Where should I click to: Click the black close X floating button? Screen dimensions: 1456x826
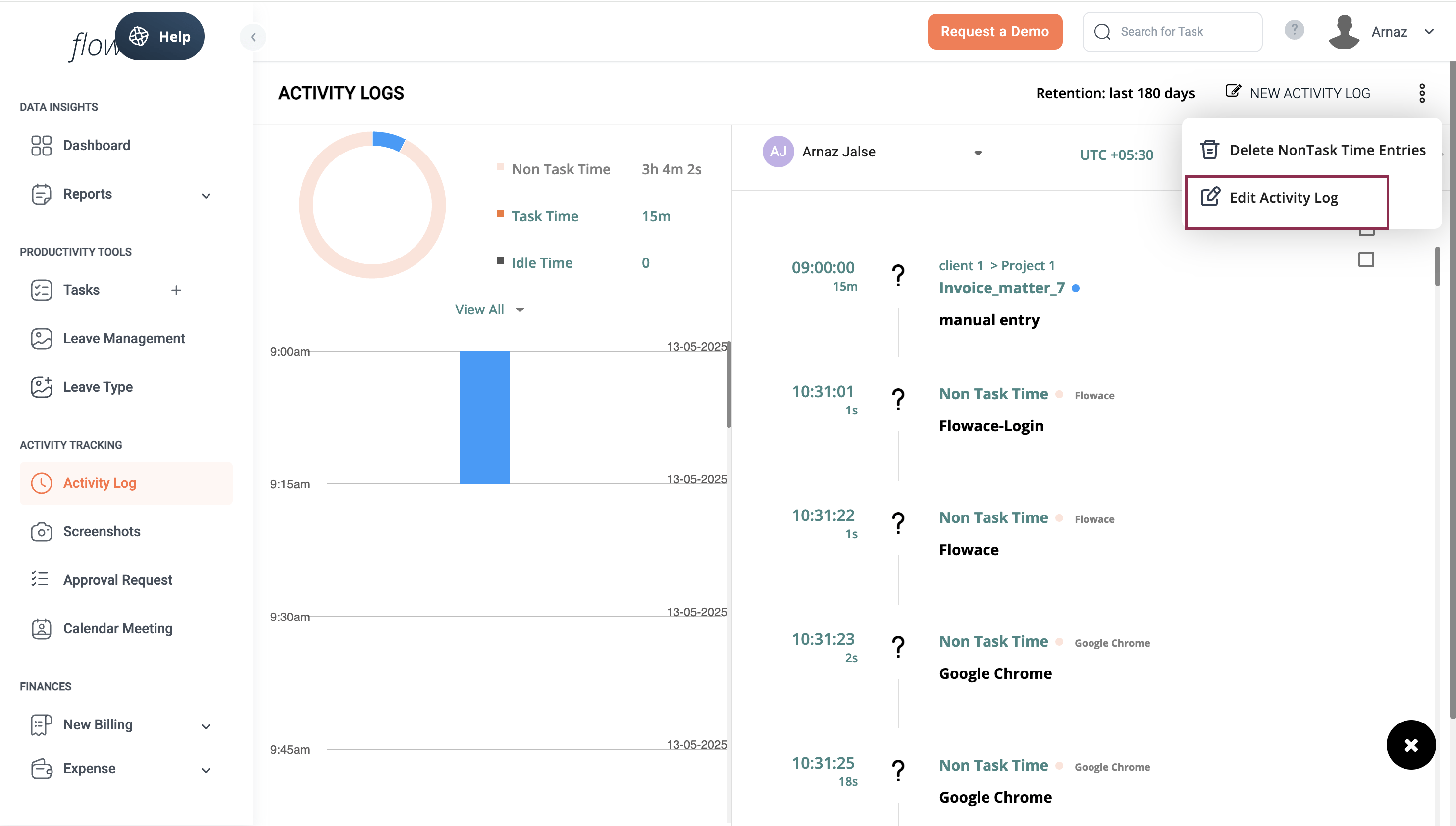(1410, 744)
